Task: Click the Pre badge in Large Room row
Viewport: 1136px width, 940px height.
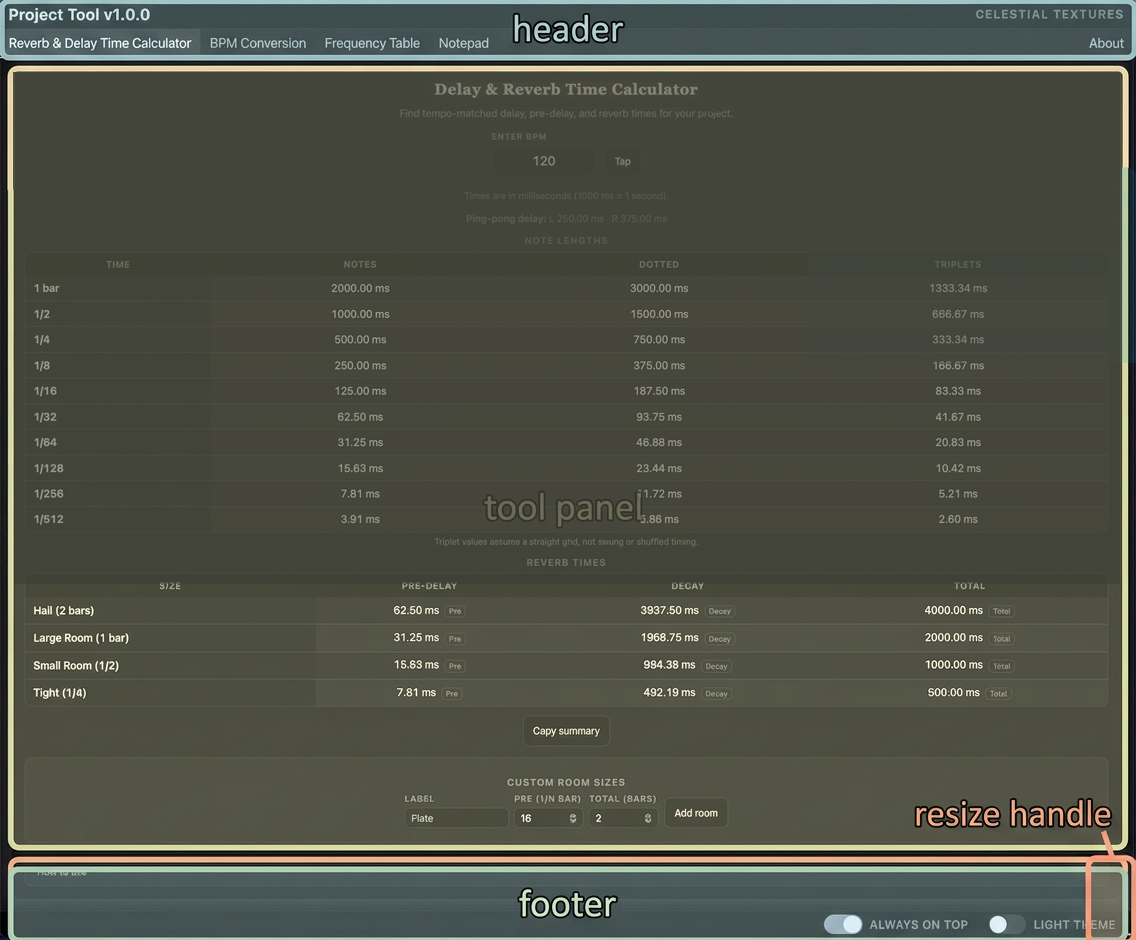Action: [455, 639]
